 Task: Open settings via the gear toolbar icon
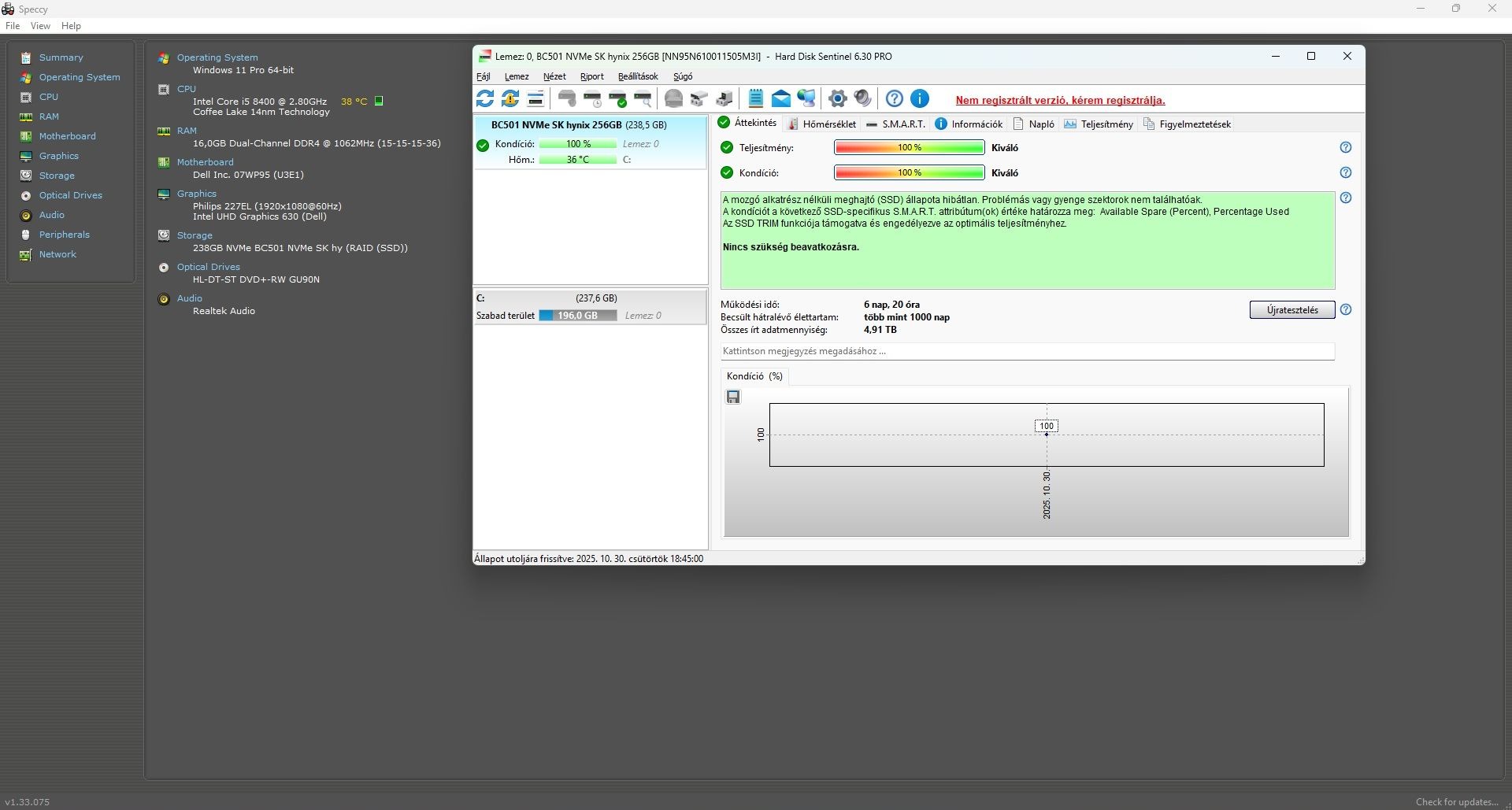click(x=838, y=98)
